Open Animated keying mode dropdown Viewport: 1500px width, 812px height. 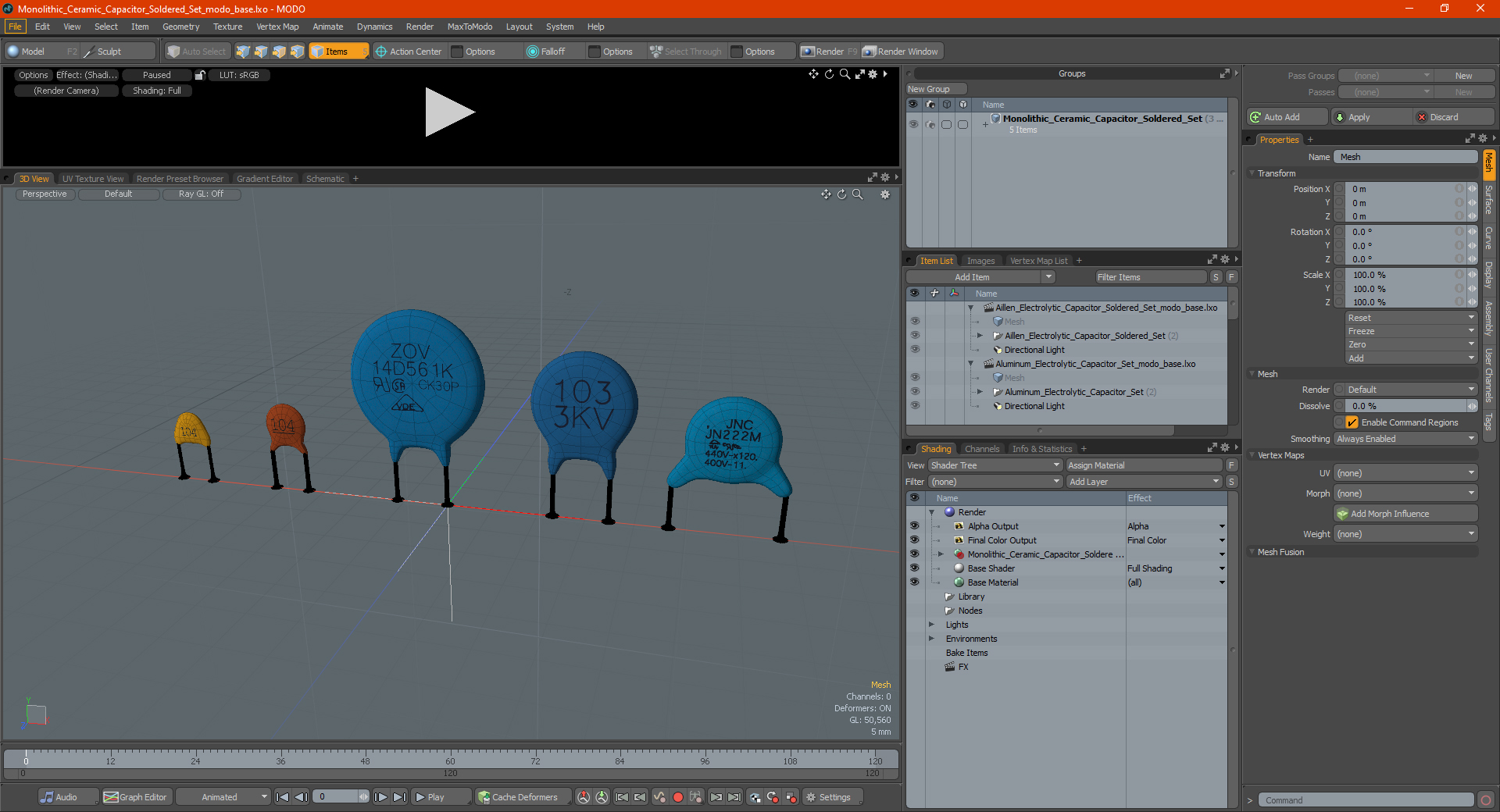point(223,797)
